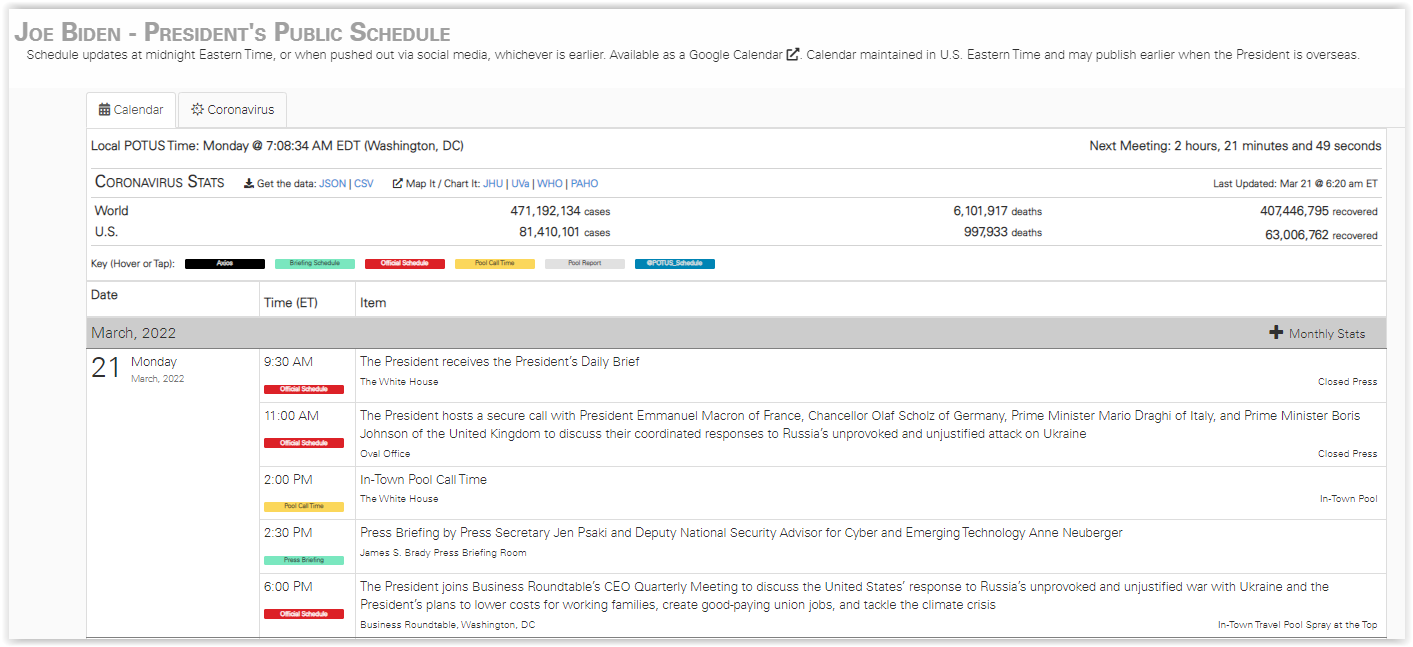Click the 9:30 AM time entry

[x=288, y=362]
